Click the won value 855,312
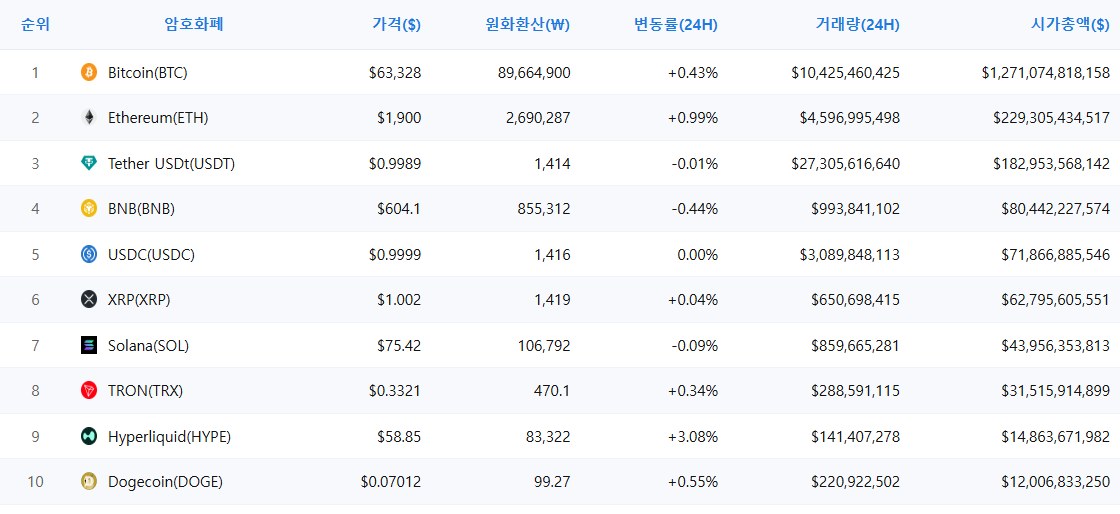1120x514 pixels. pos(545,209)
